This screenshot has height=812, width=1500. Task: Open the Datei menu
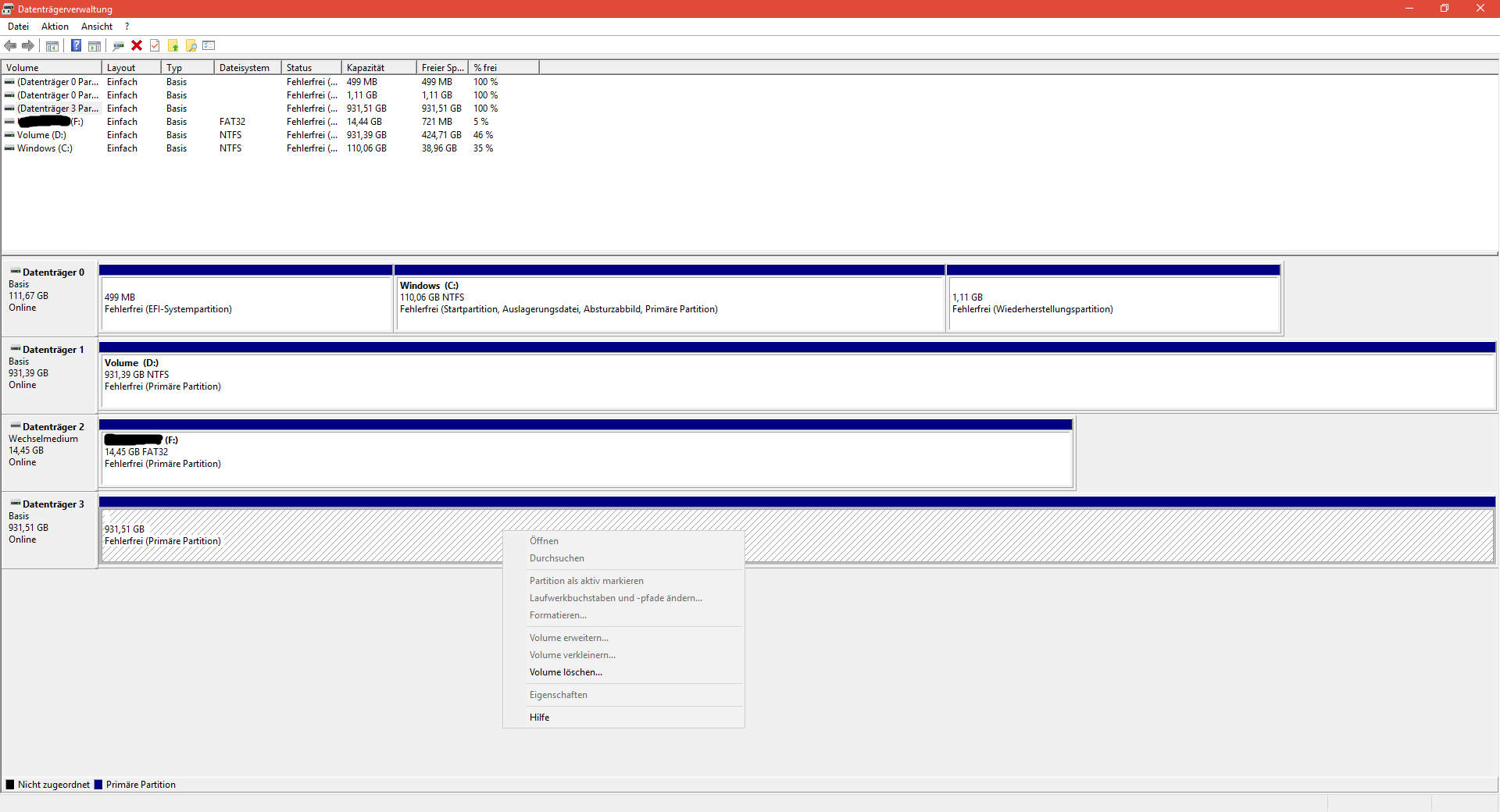[x=18, y=27]
